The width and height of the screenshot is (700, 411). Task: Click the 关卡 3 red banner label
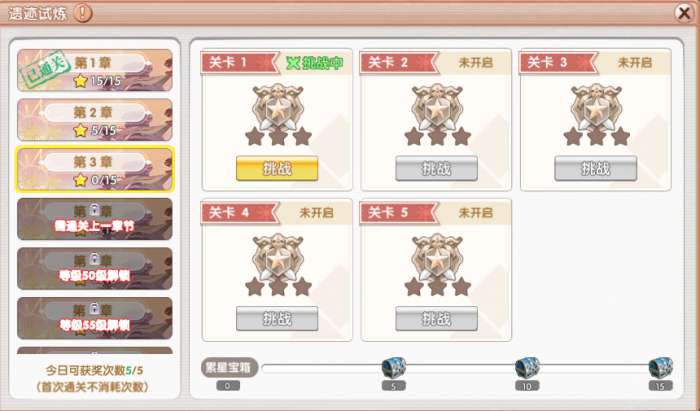pyautogui.click(x=558, y=63)
